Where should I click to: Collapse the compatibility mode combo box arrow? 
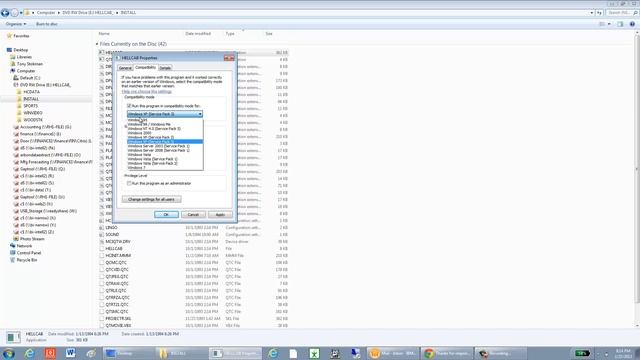point(200,114)
